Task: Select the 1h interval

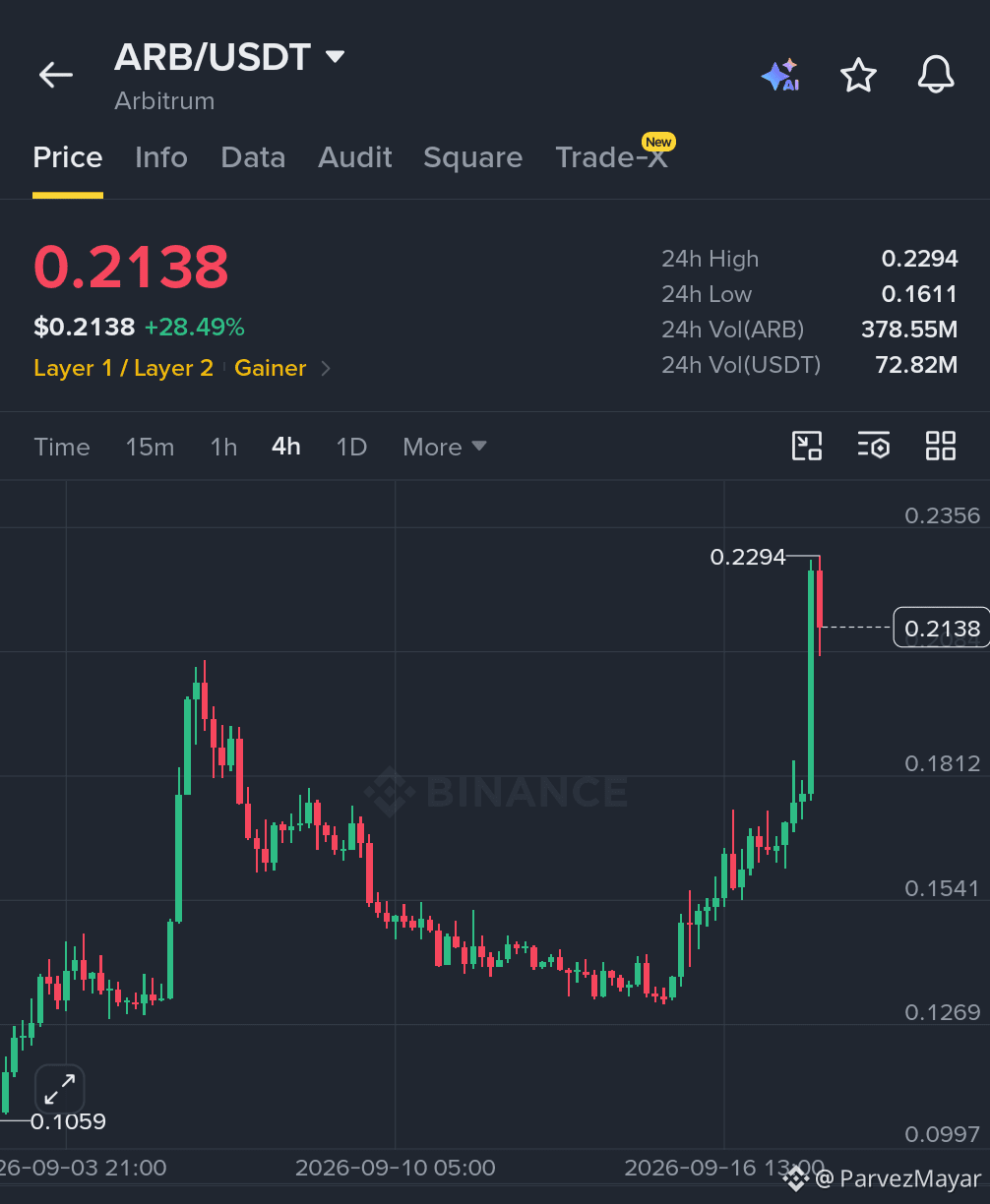Action: [223, 447]
